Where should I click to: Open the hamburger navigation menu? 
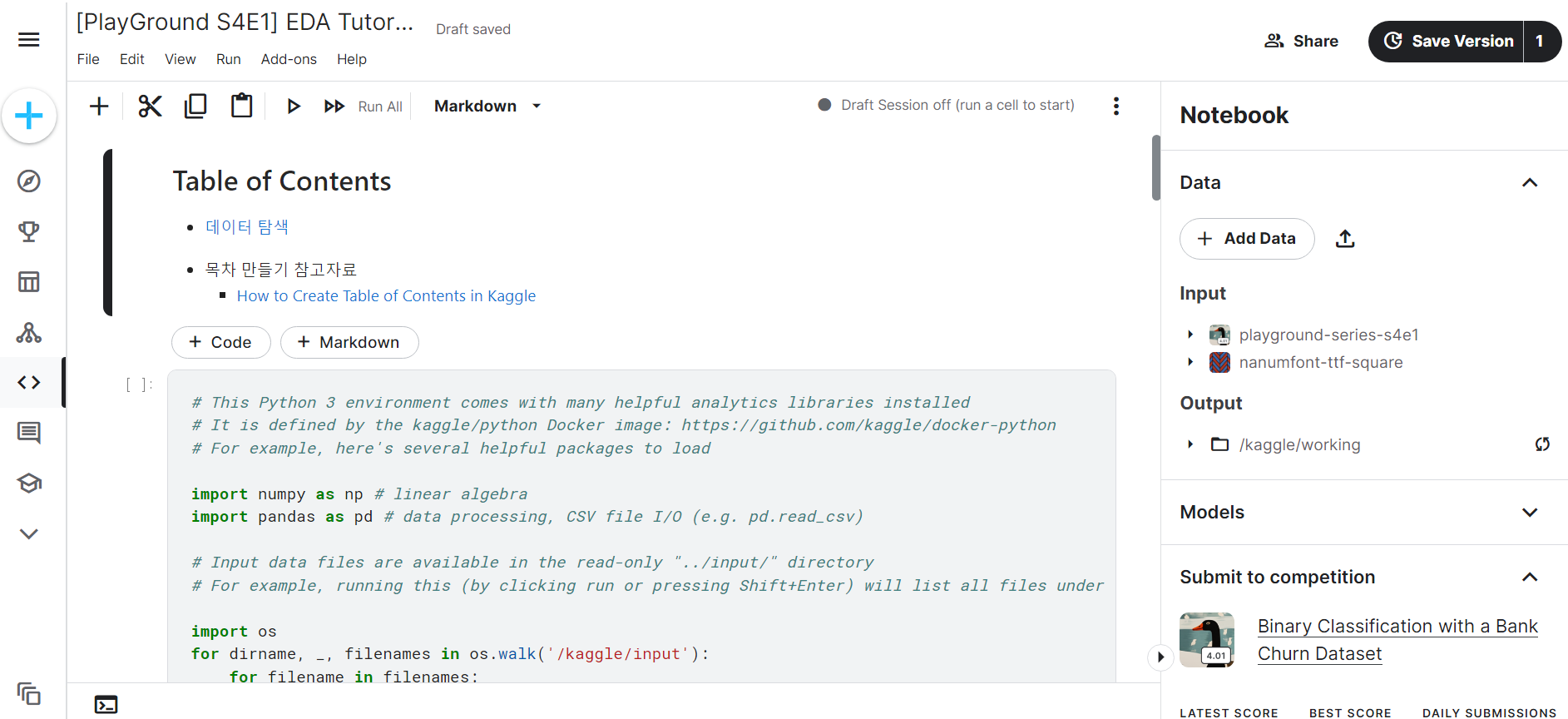point(29,40)
